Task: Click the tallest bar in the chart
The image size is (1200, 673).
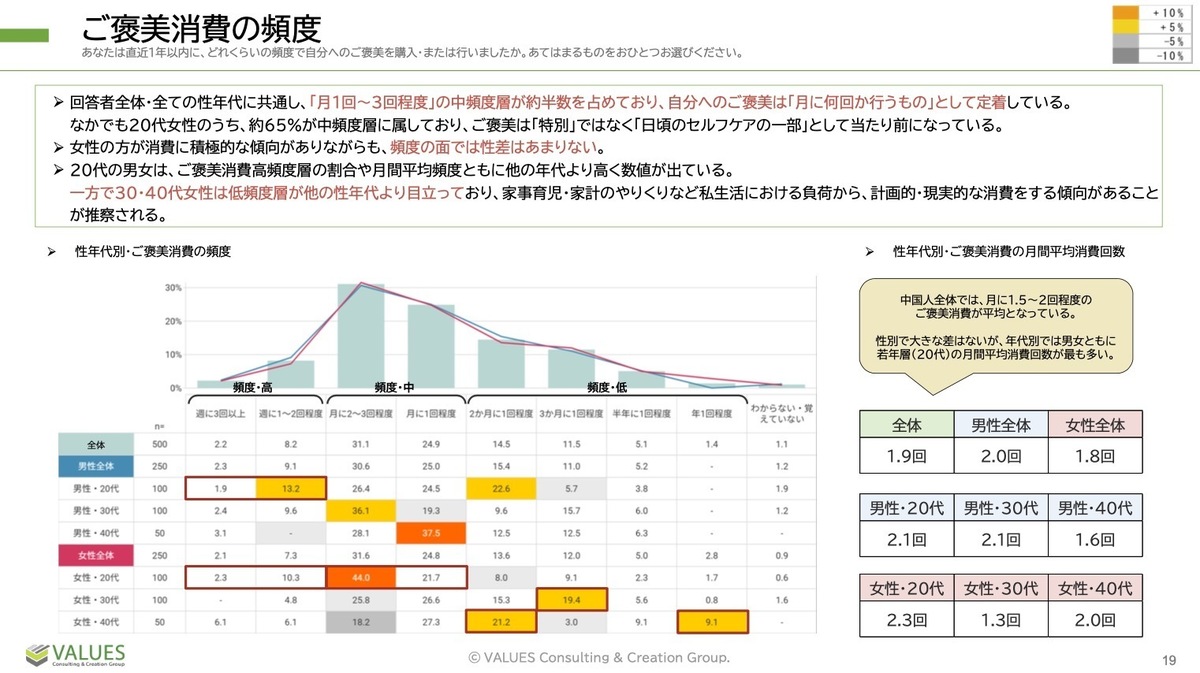Action: click(x=361, y=335)
